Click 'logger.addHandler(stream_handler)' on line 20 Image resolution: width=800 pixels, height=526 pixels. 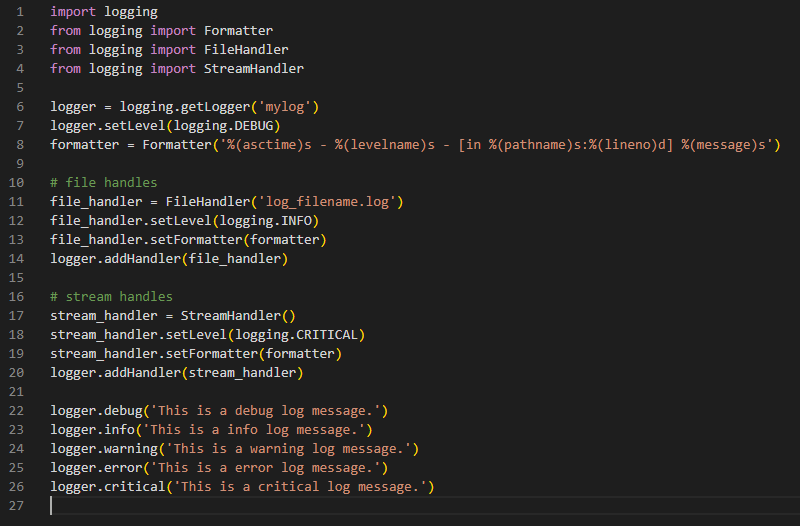pyautogui.click(x=177, y=373)
